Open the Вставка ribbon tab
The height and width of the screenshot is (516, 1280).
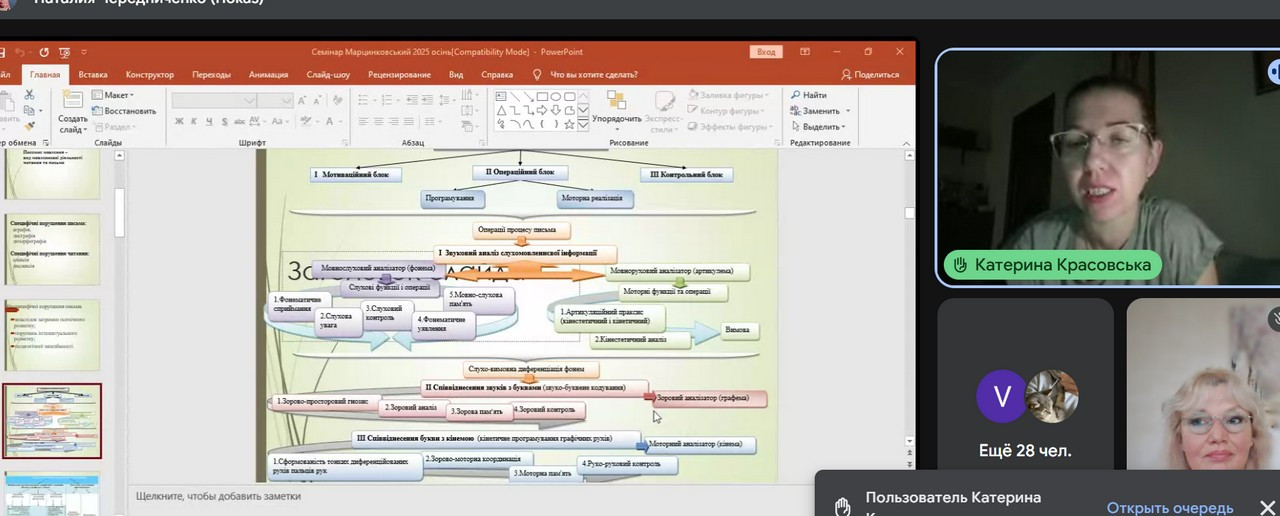[x=93, y=74]
